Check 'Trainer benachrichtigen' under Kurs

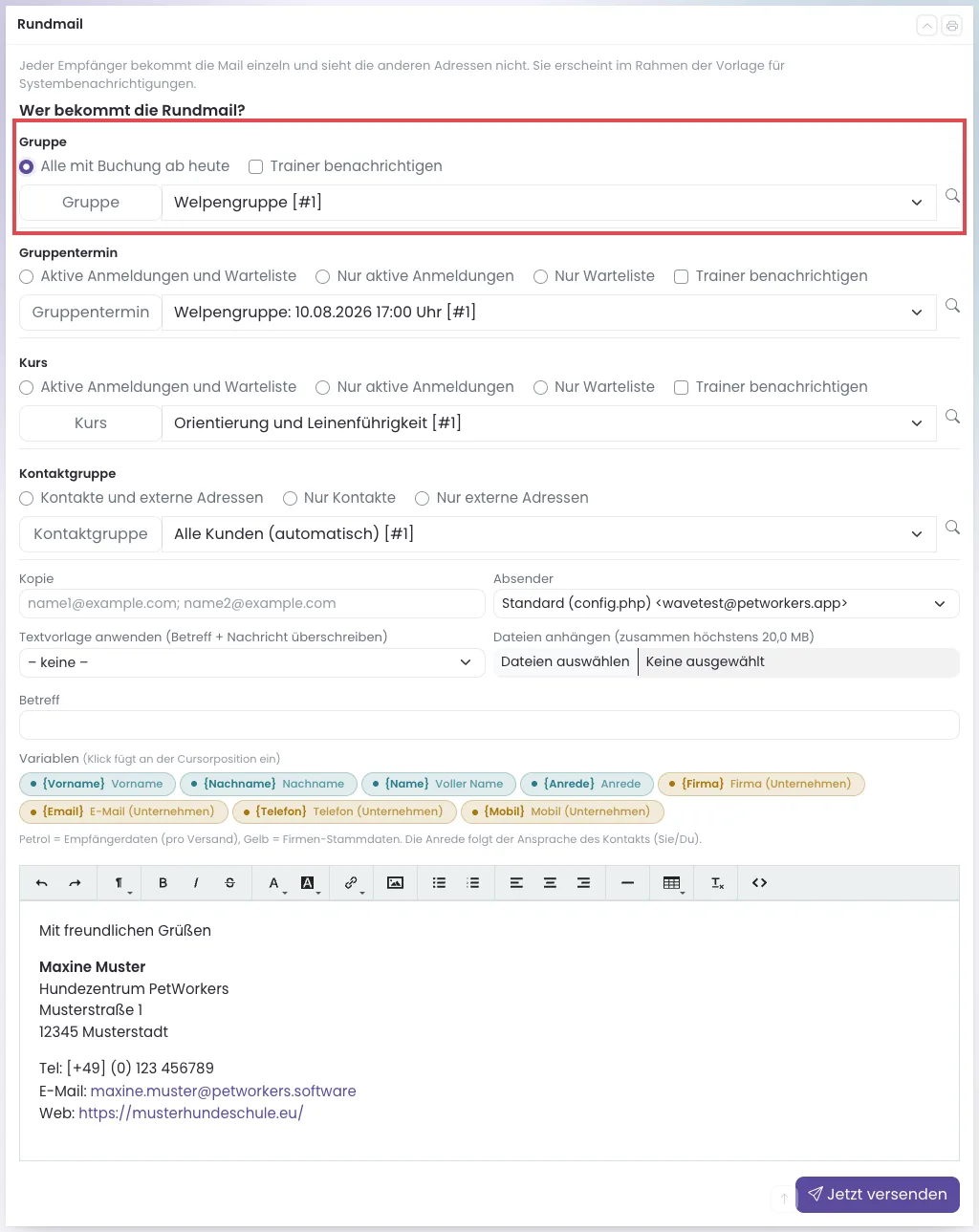coord(681,387)
